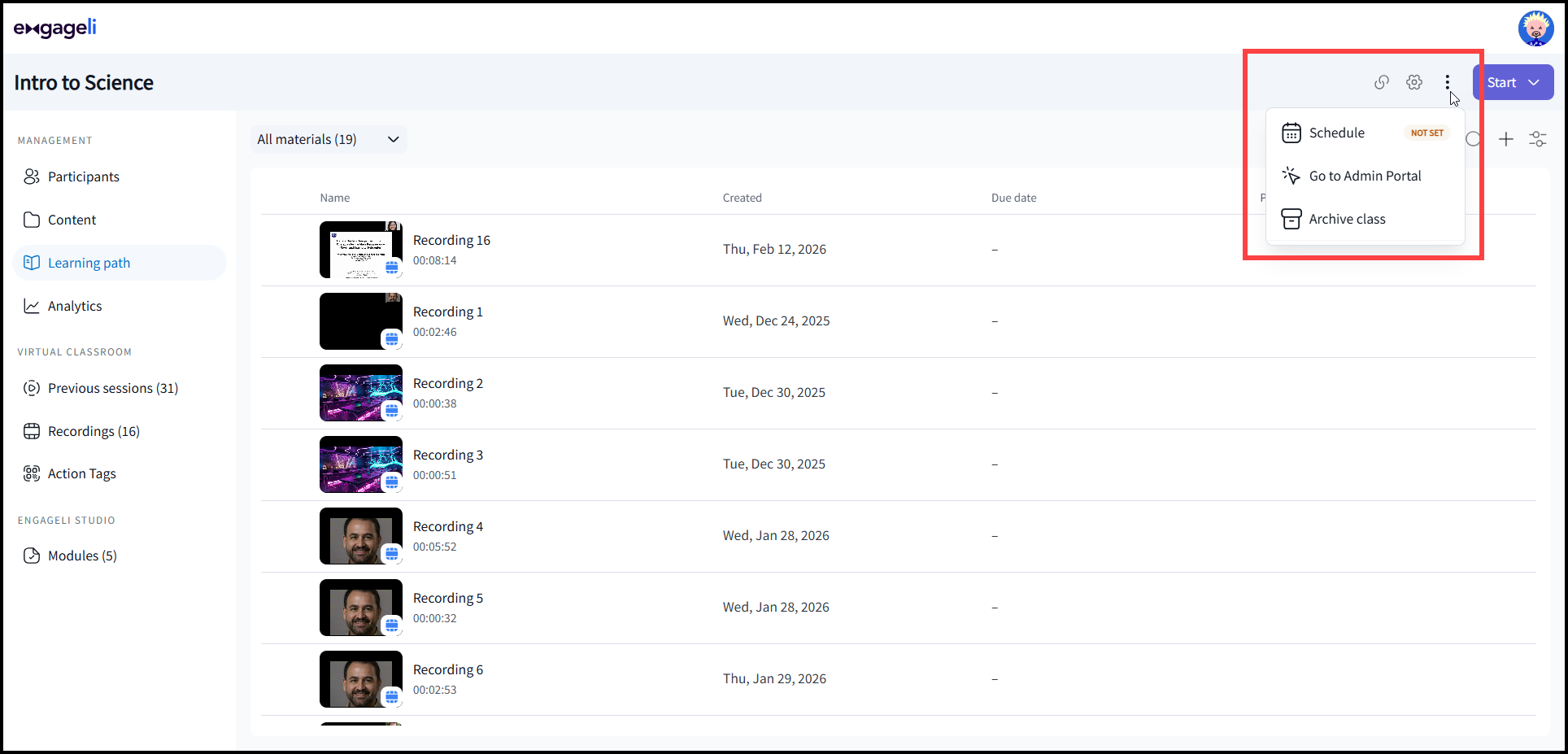The image size is (1568, 754).
Task: Select the Participants icon in the sidebar
Action: [32, 176]
